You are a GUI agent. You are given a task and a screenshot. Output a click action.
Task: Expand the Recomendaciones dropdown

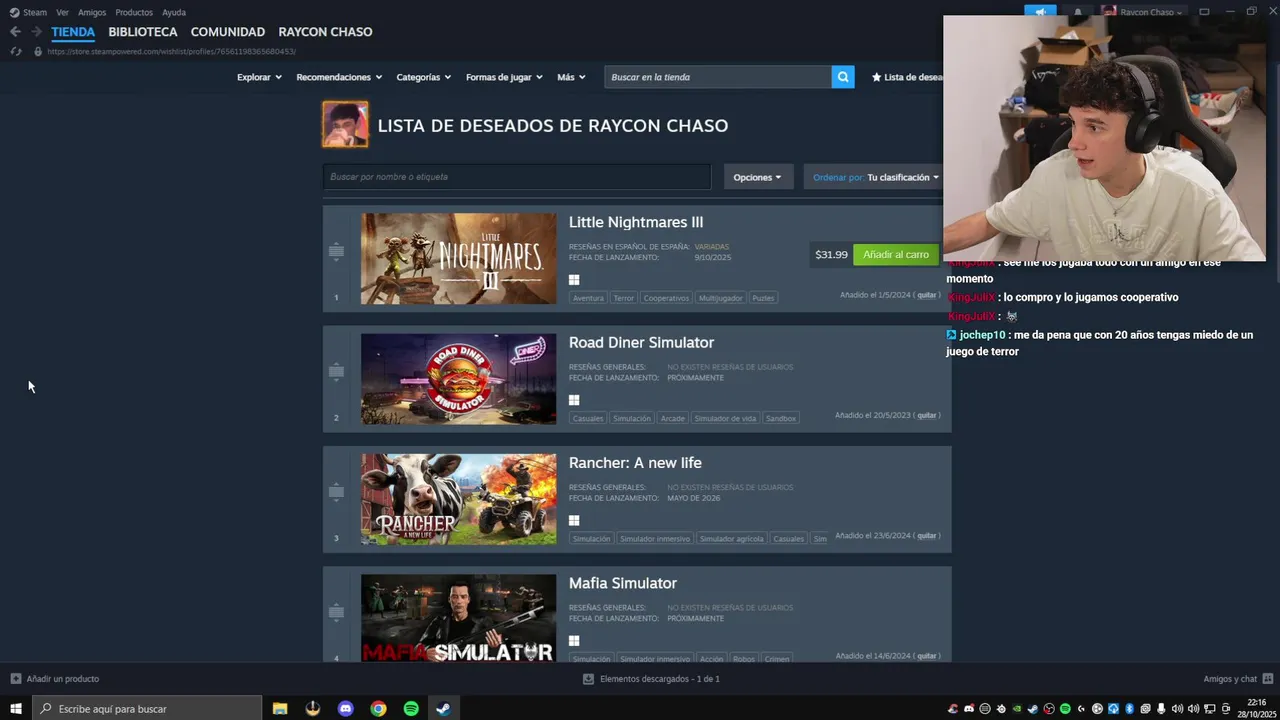[339, 77]
